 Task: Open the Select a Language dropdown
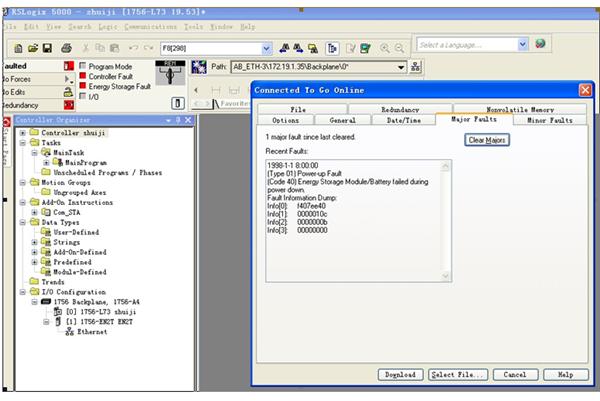click(523, 44)
